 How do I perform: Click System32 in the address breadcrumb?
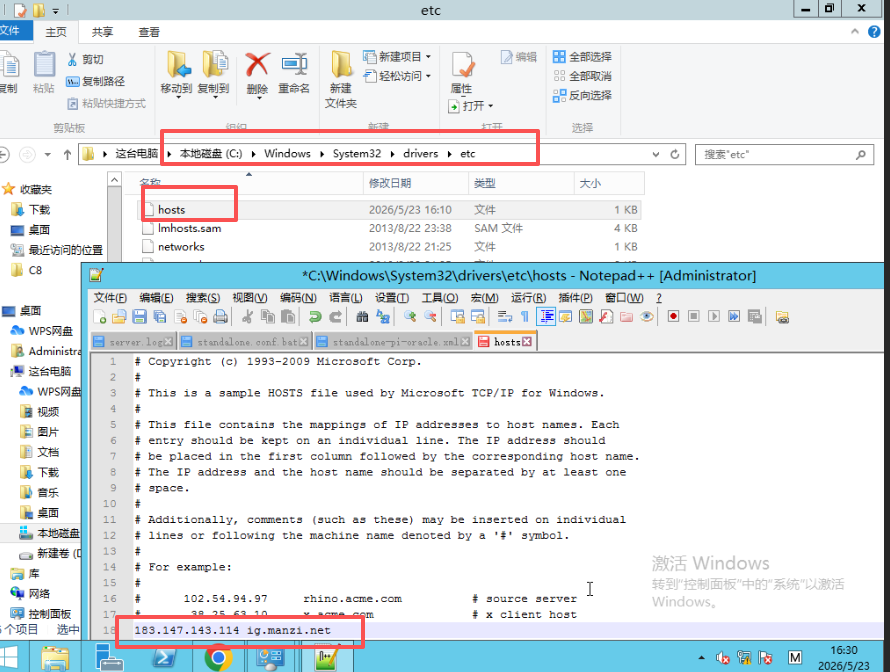coord(357,154)
